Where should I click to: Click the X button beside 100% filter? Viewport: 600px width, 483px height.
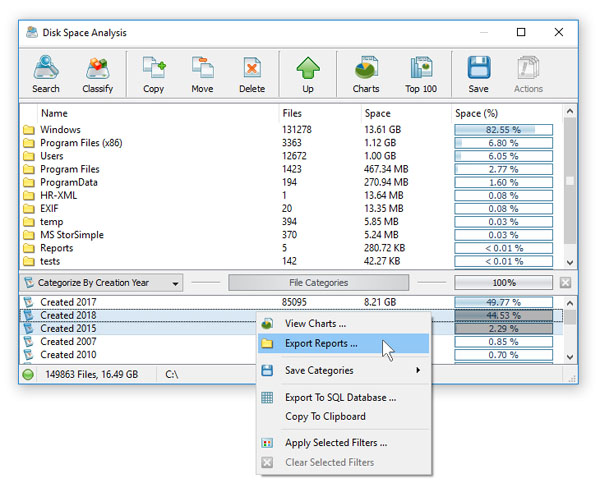[565, 283]
